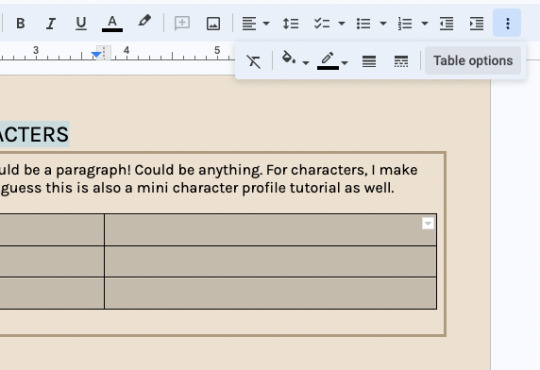Click the column handle on the ruler

coord(104,52)
